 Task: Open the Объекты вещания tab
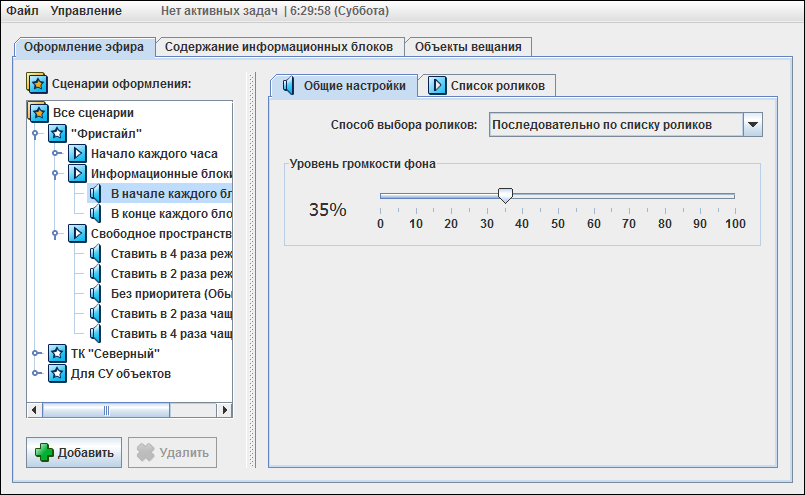click(x=468, y=47)
